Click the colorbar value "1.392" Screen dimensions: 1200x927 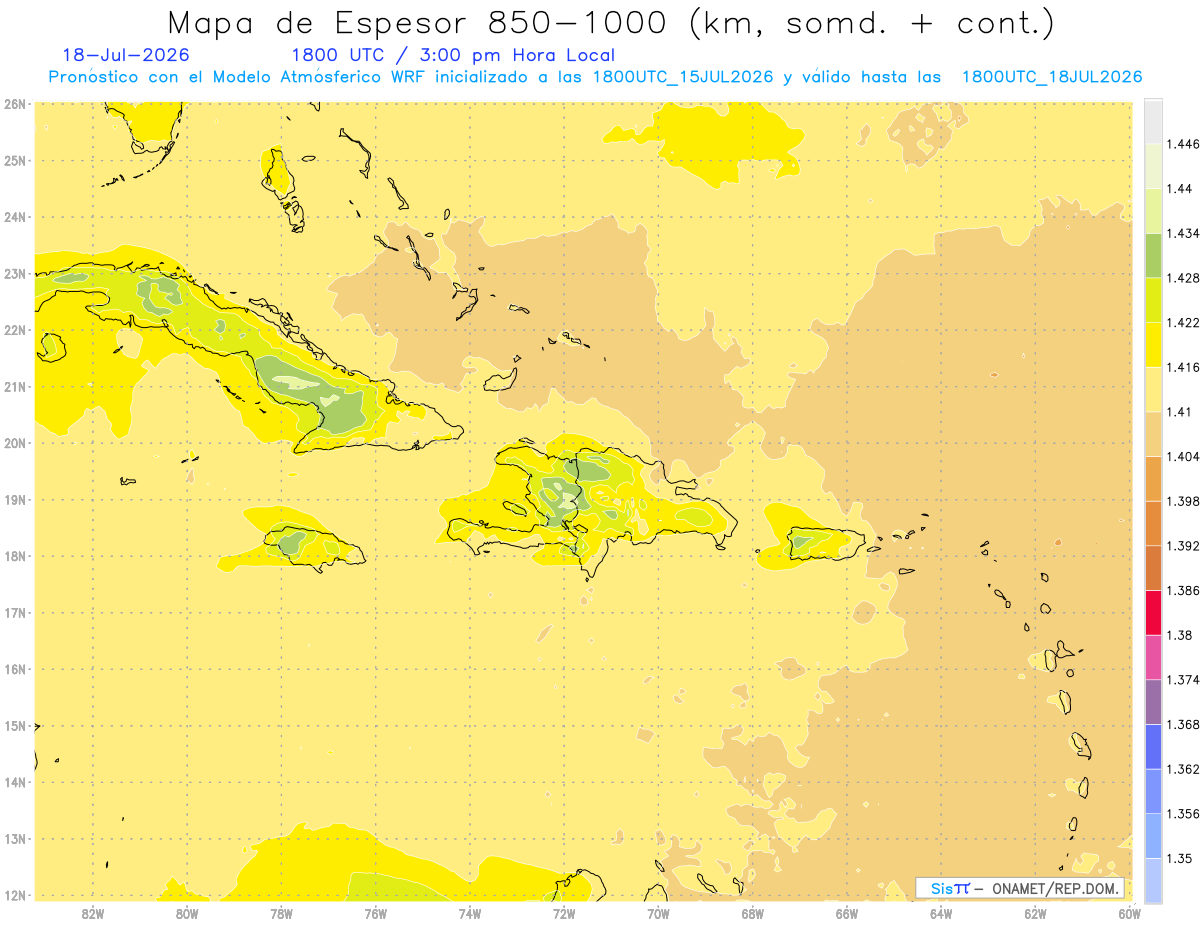[x=1182, y=546]
